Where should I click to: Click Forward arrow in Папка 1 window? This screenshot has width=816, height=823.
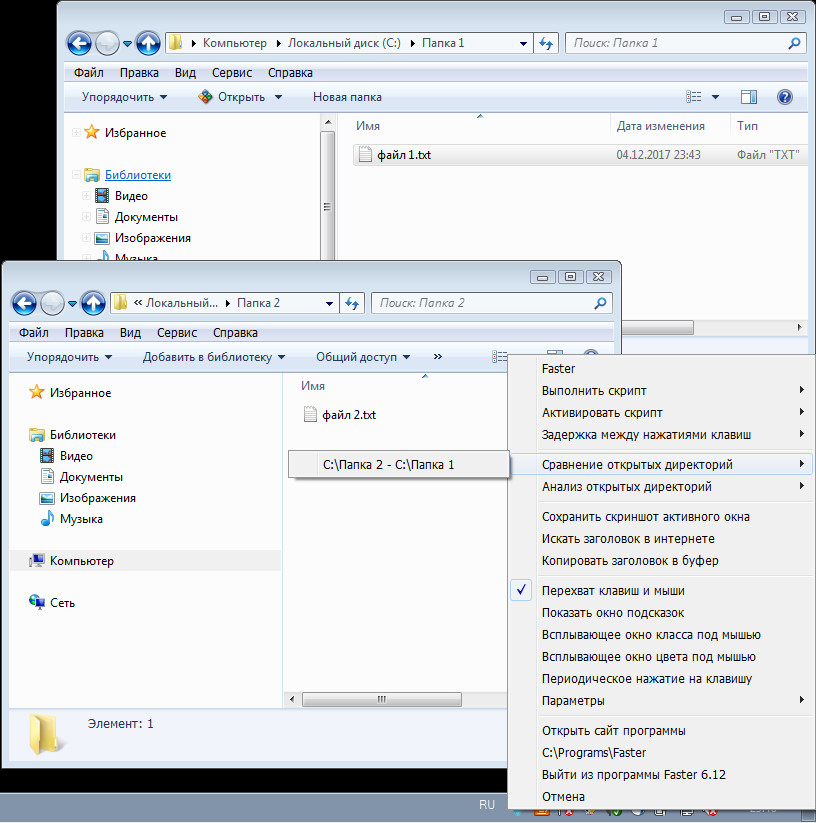(107, 43)
